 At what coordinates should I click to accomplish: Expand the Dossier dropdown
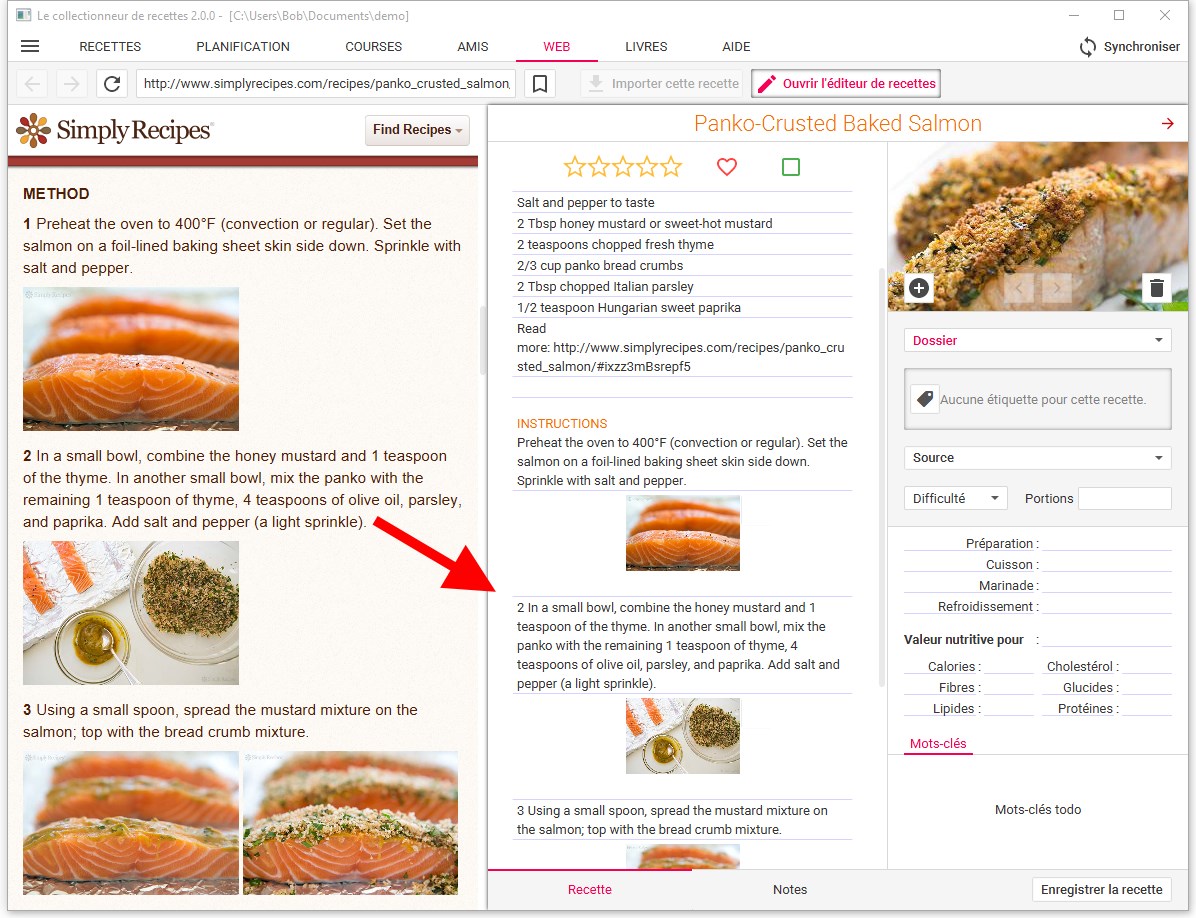pos(1037,340)
